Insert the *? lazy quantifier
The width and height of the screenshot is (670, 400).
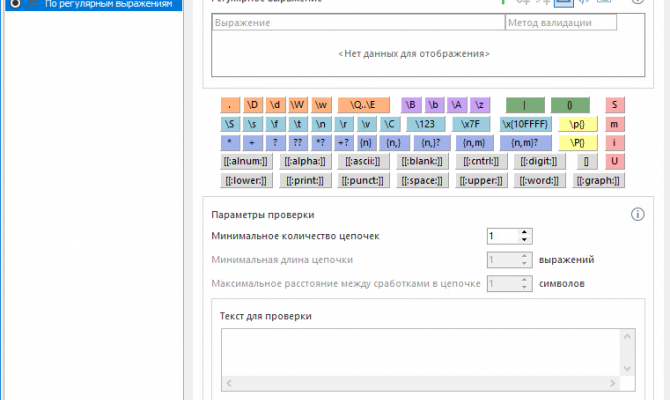pyautogui.click(x=320, y=143)
